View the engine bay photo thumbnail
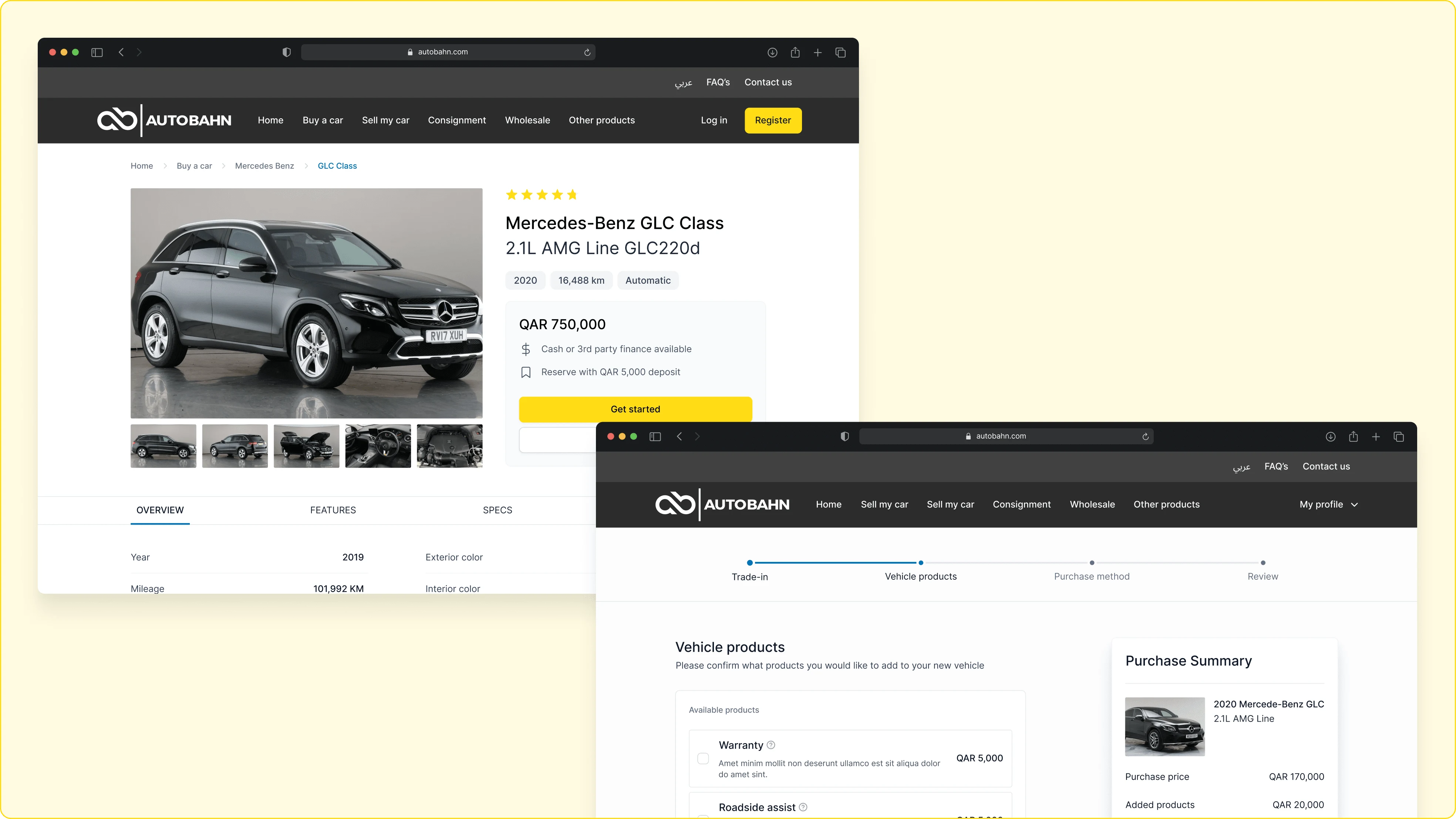 tap(449, 446)
